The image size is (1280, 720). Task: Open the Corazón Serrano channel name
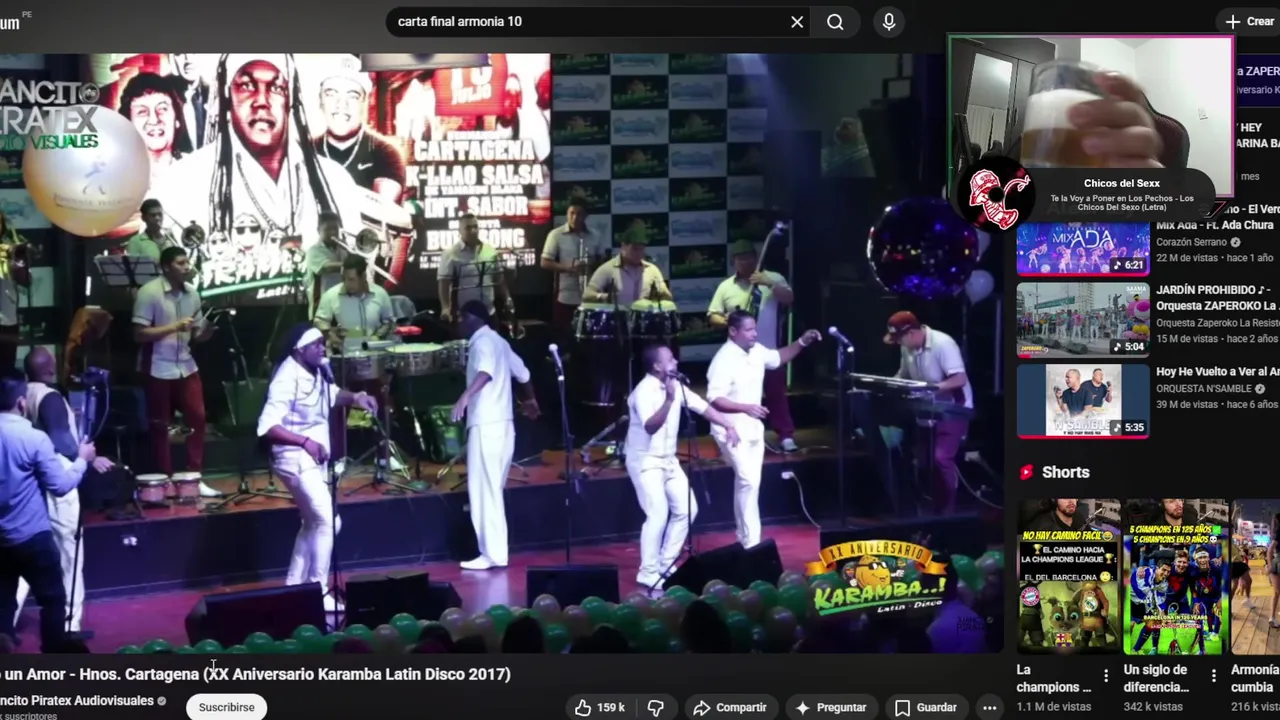[1193, 242]
